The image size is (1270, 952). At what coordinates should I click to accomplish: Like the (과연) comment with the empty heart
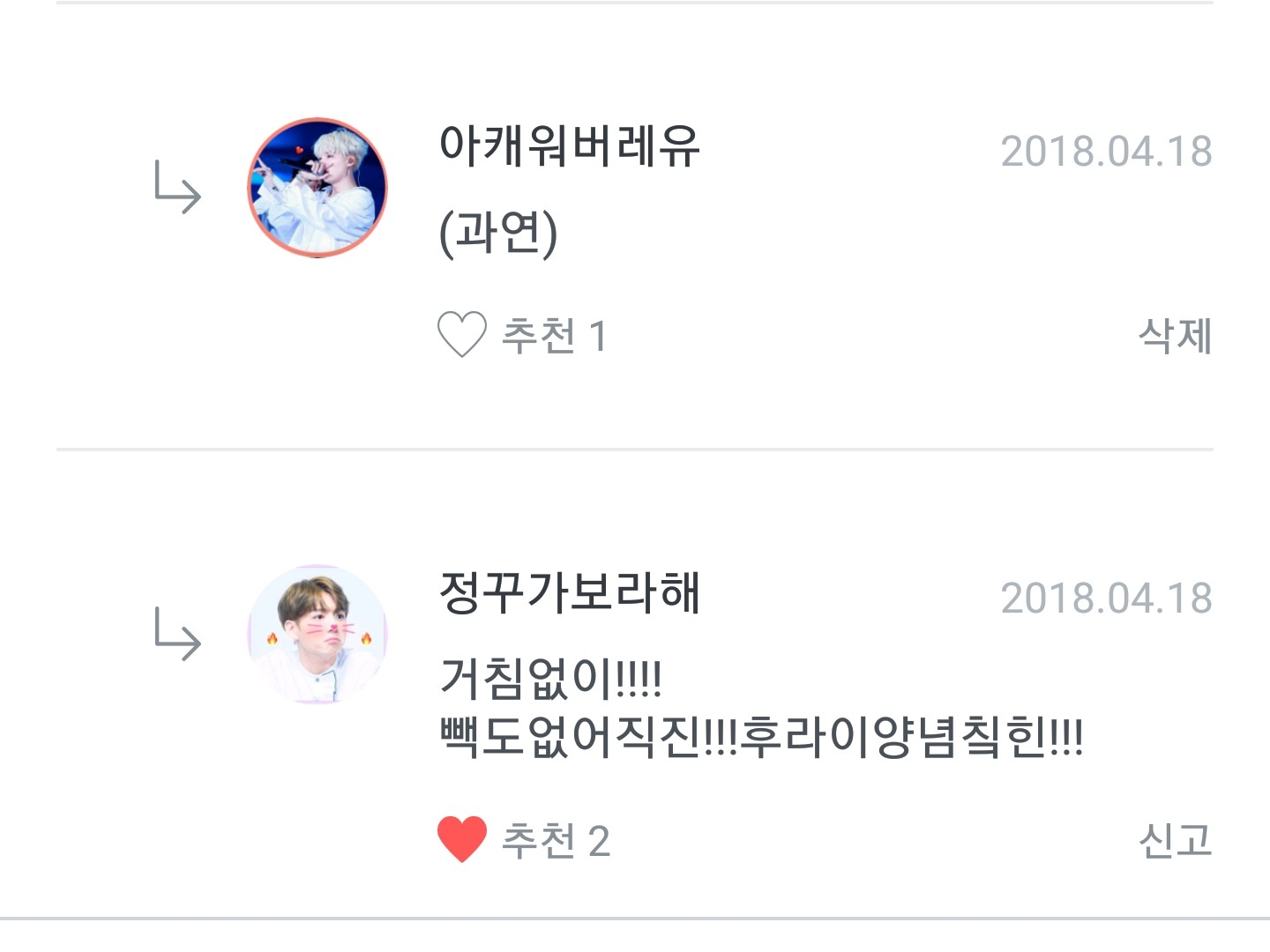point(462,335)
